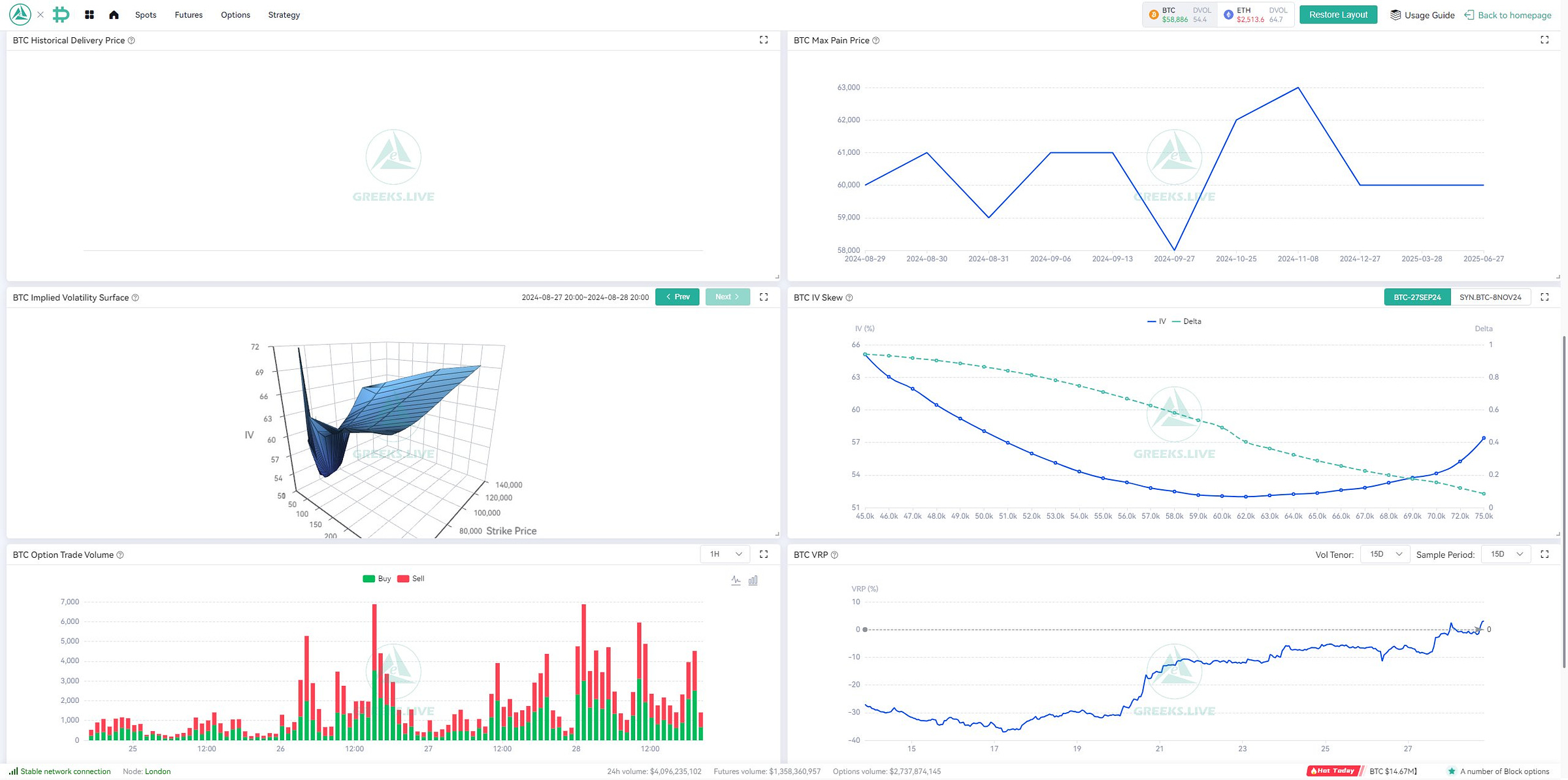The width and height of the screenshot is (1568, 780).
Task: Fullscreen the BTC Historical Delivery Price panel
Action: click(764, 40)
